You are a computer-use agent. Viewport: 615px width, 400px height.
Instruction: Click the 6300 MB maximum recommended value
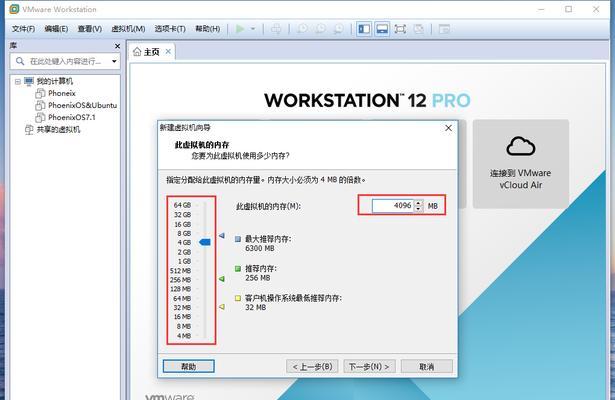coord(259,248)
